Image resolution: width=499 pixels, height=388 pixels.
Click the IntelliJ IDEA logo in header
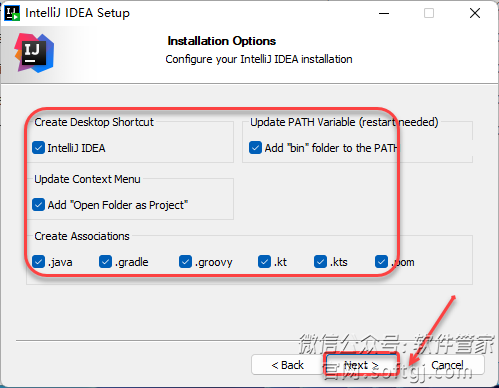(34, 53)
